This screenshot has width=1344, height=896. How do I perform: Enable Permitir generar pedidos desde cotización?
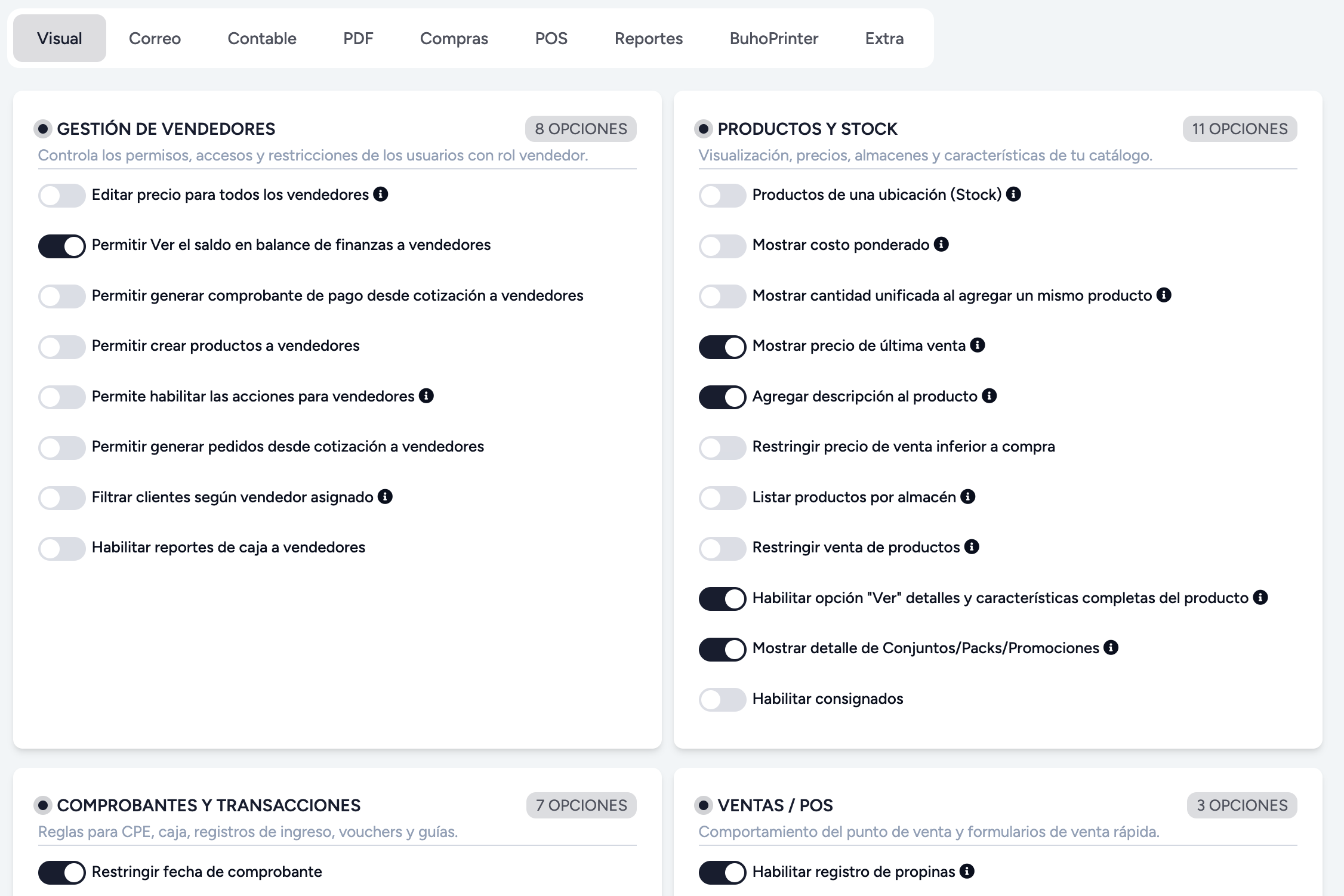coord(62,447)
